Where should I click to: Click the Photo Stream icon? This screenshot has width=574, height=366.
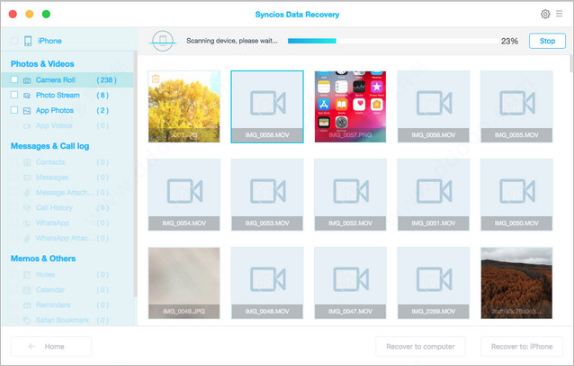point(27,96)
